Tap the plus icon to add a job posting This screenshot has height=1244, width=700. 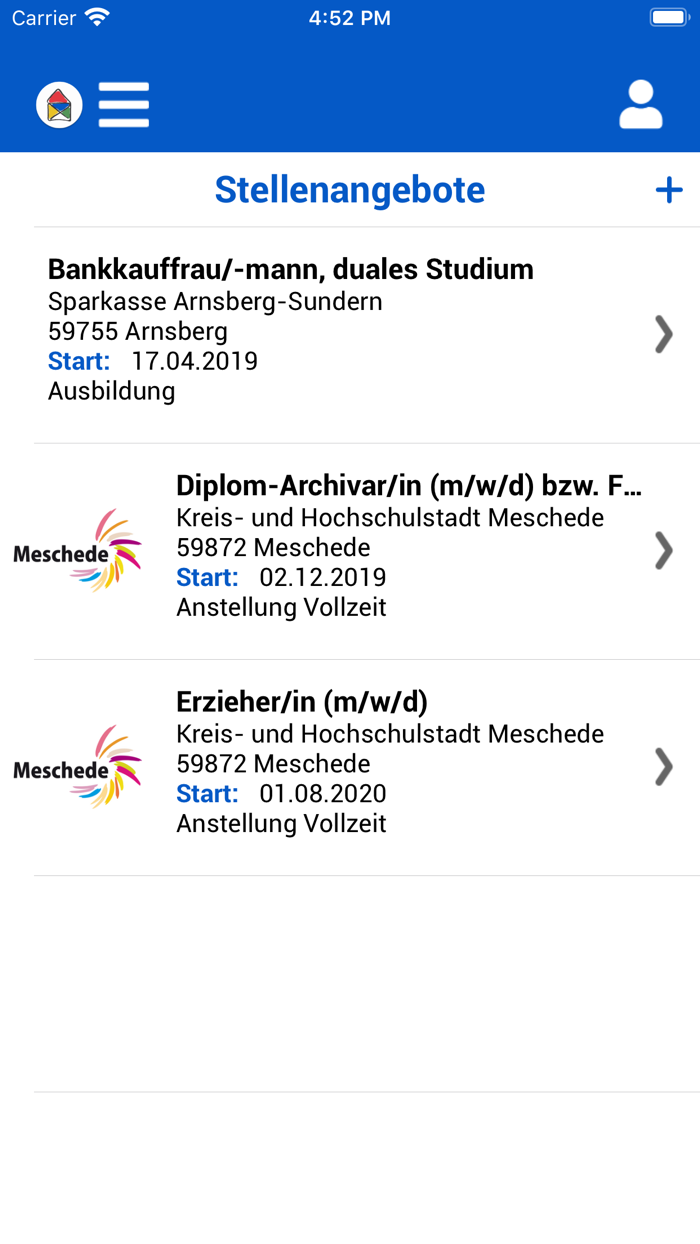[x=668, y=188]
